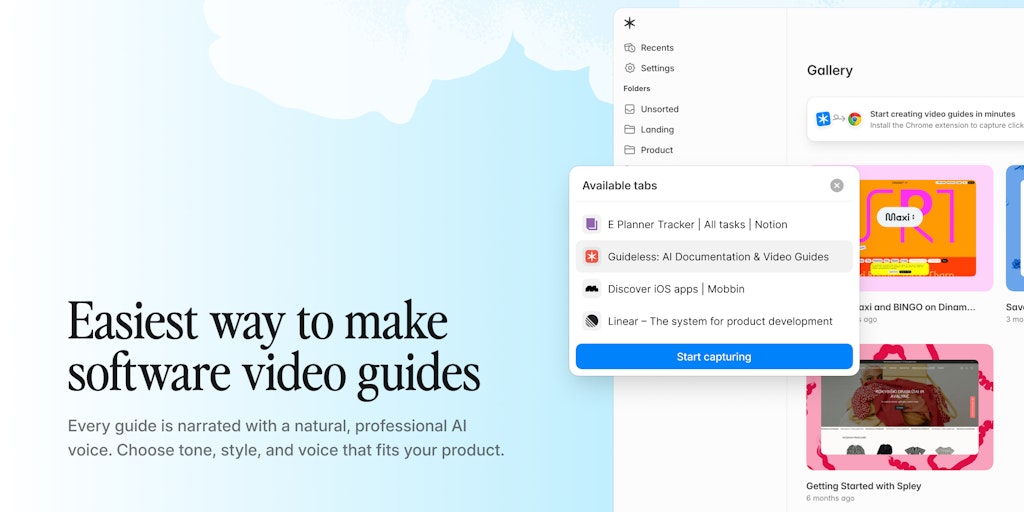
Task: Click the Folders section label
Action: (x=636, y=88)
